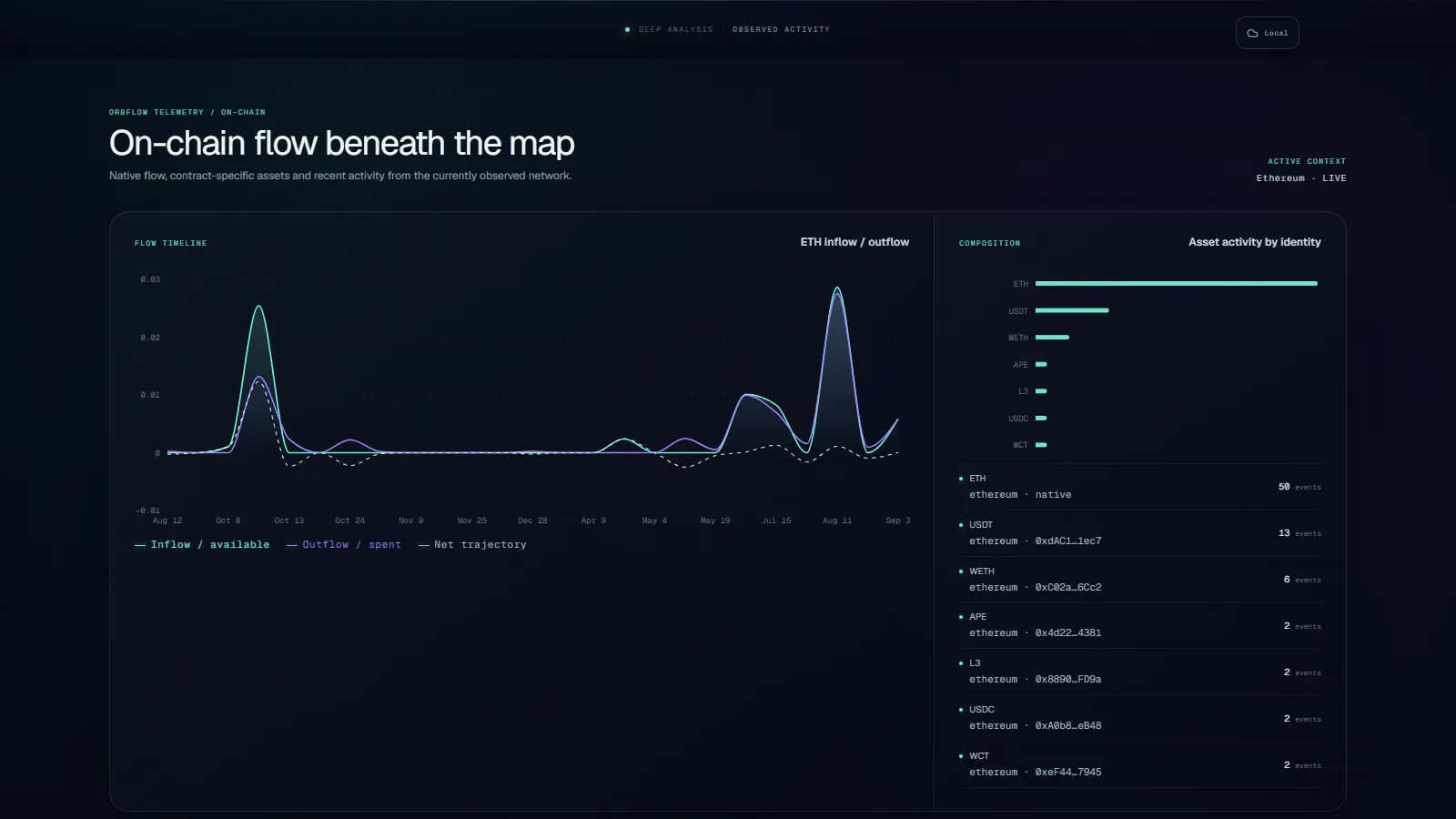Click the APE label in composition chart
The image size is (1456, 819).
tap(1020, 365)
